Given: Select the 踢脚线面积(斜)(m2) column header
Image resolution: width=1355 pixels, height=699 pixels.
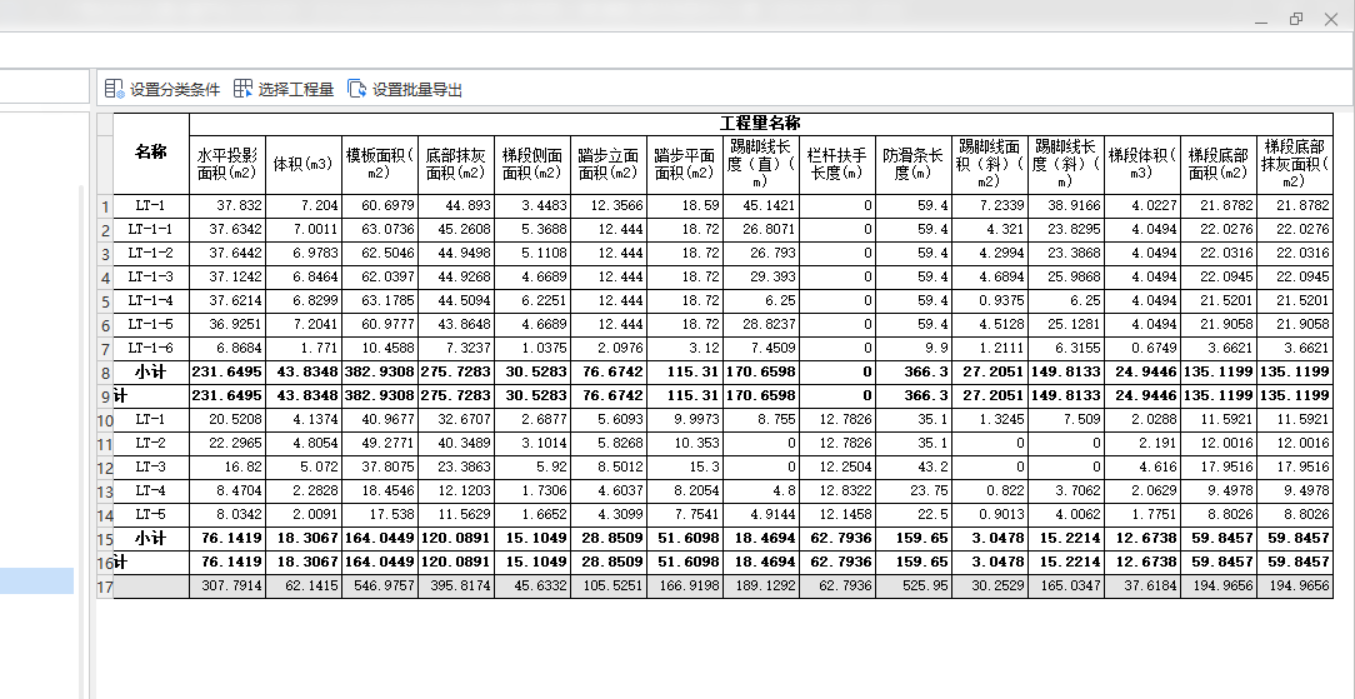Looking at the screenshot, I should click(990, 165).
